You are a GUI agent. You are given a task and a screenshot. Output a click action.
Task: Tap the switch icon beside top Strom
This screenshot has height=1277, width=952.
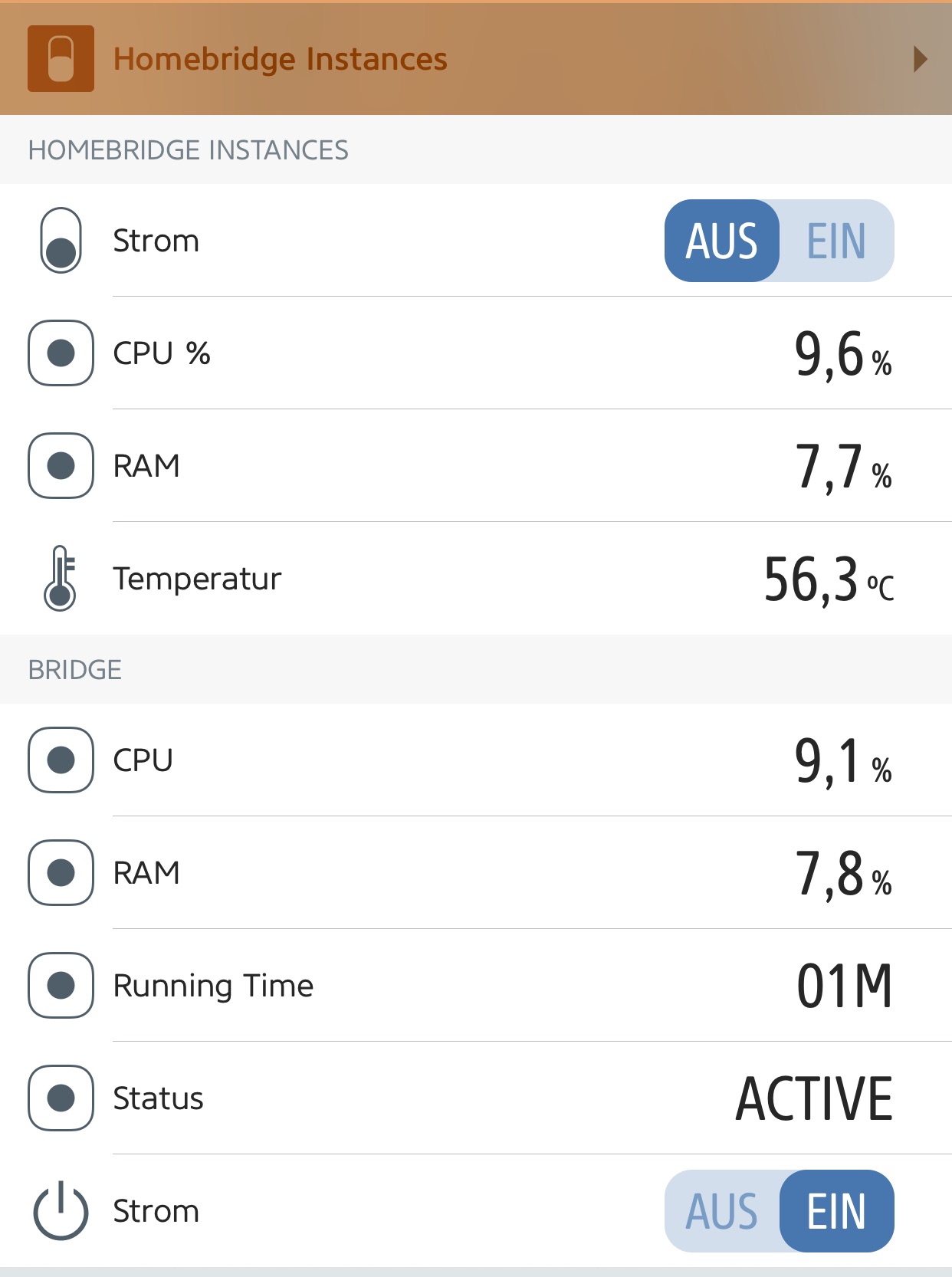[x=61, y=241]
